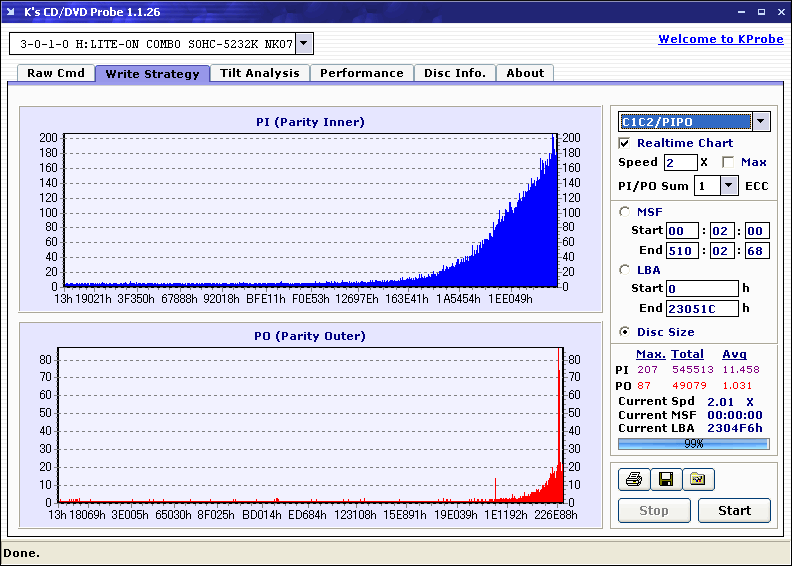Click the 99% scan progress bar
Screen dimensions: 792x566
[x=694, y=444]
